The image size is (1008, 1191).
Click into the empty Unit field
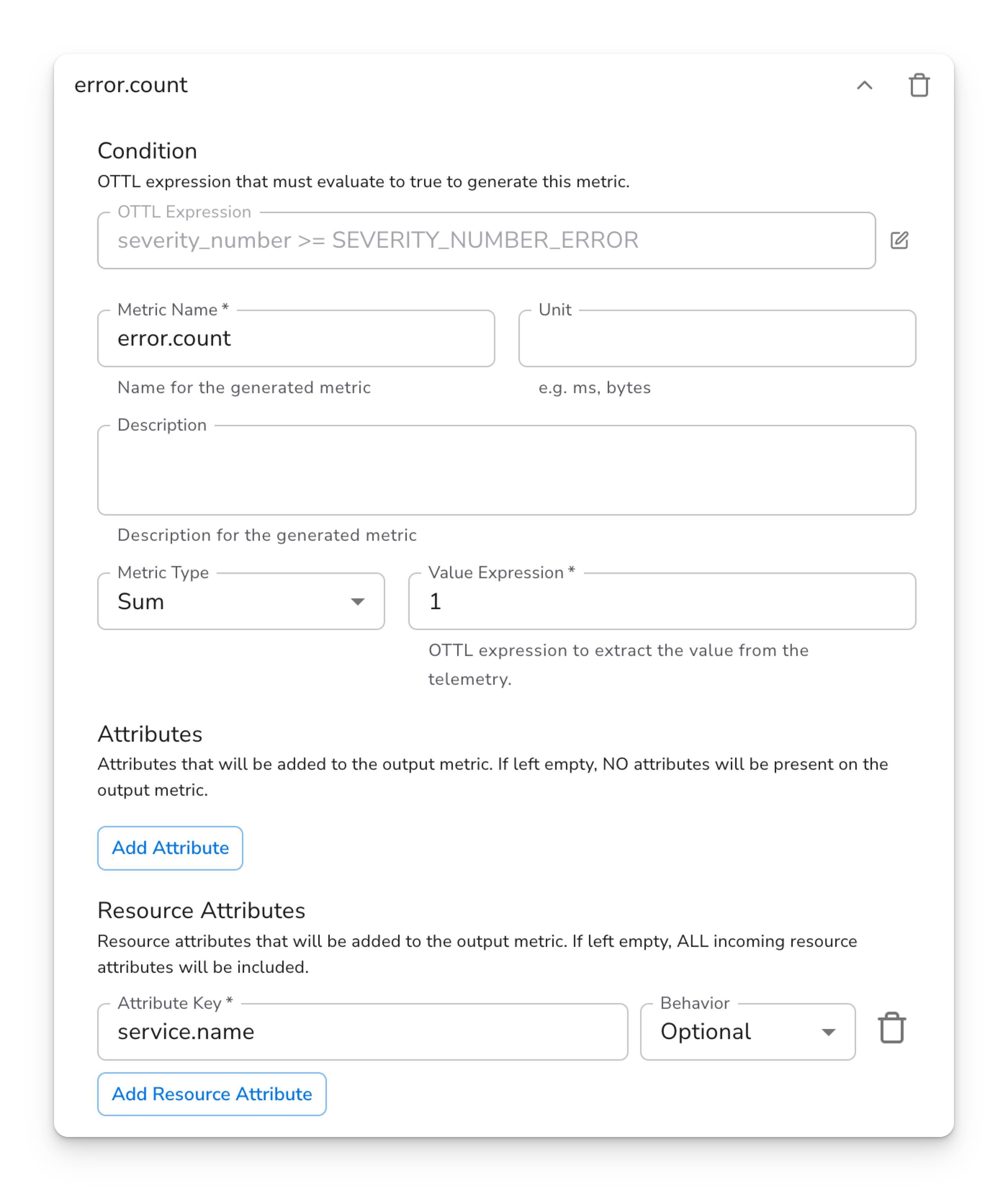[x=716, y=339]
